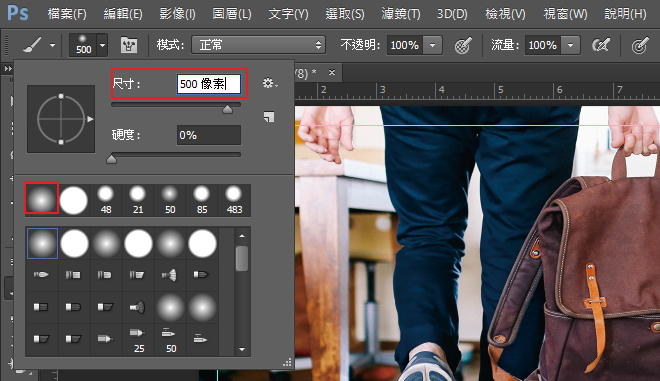Expand the collapsed tools panel double-arrow
660x381 pixels.
(x=8, y=68)
